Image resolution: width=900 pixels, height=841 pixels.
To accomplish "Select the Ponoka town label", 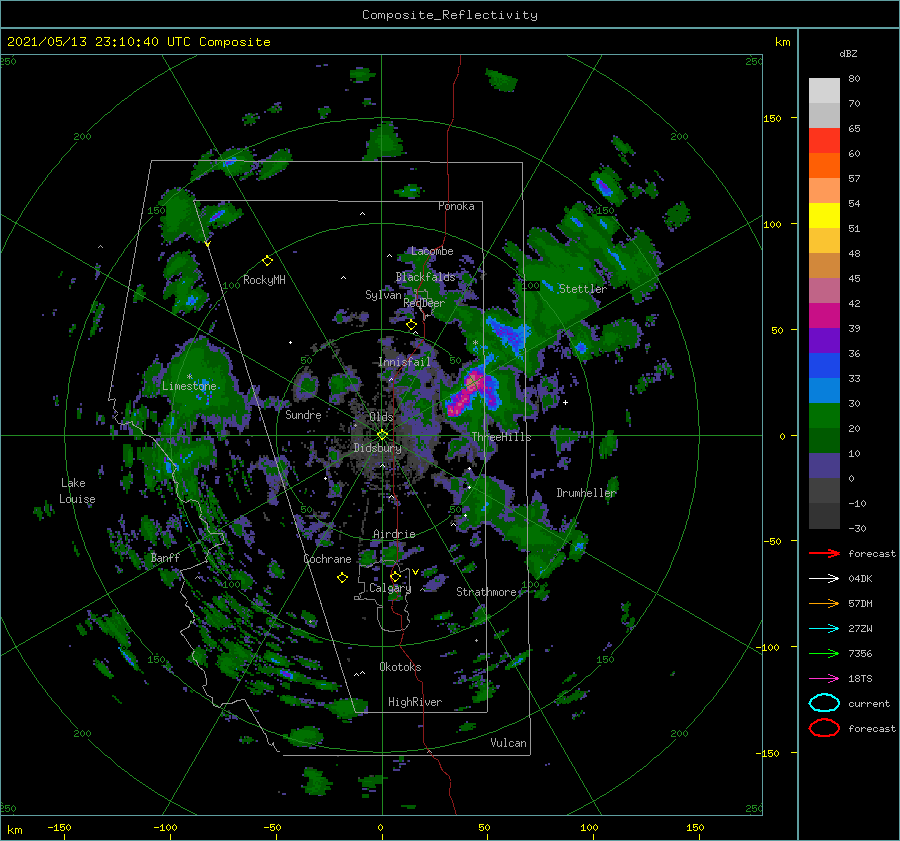I will click(x=456, y=206).
